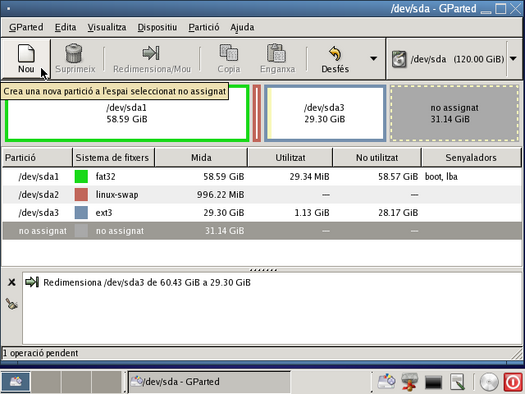The width and height of the screenshot is (525, 394).
Task: Click the 29.34 MiB used cell
Action: coord(309,176)
